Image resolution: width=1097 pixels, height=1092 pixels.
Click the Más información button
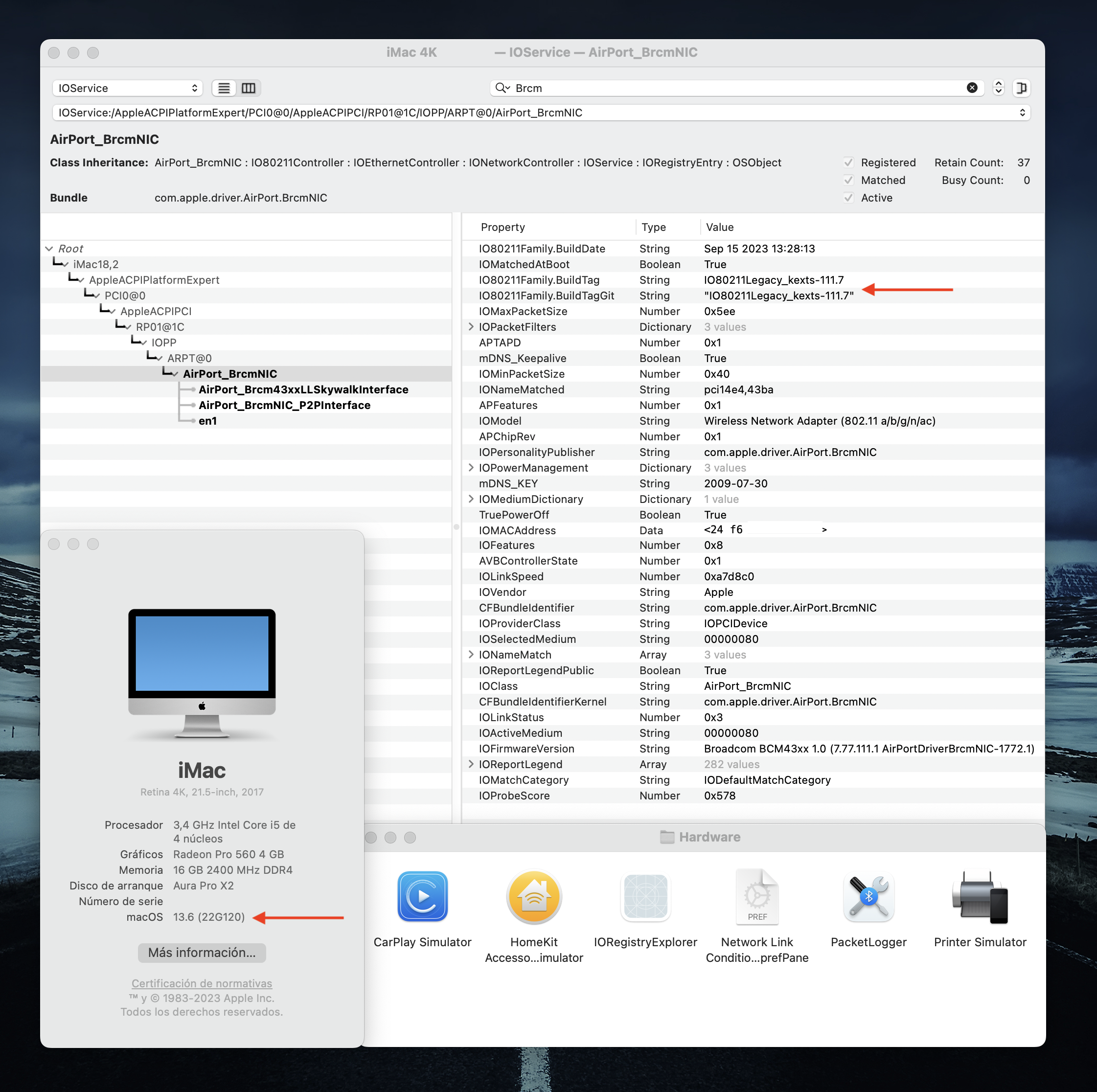(x=202, y=952)
